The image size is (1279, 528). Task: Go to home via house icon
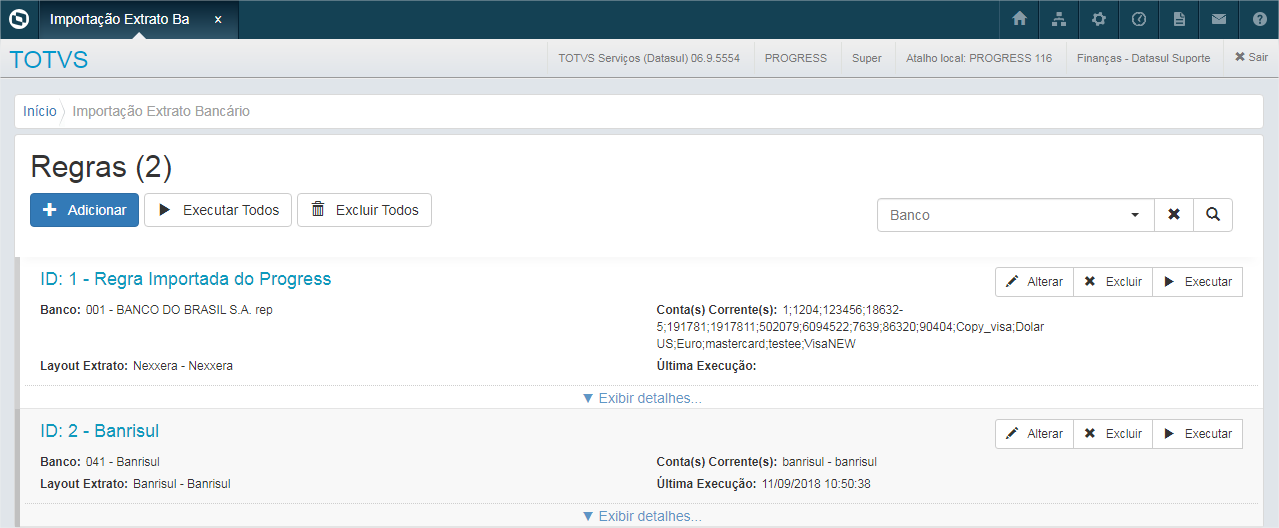[x=1020, y=19]
